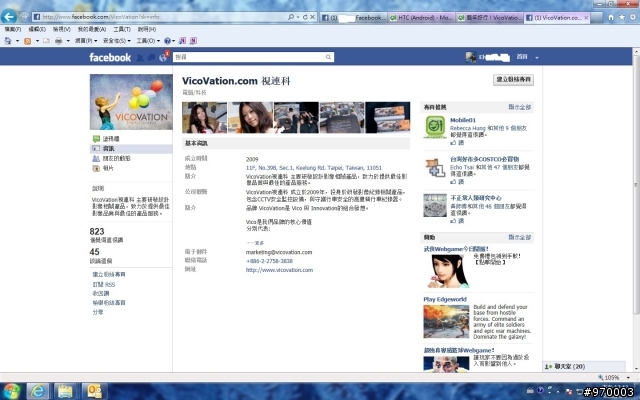Close the VicoVation.com tab
640x400 pixels.
click(x=586, y=18)
